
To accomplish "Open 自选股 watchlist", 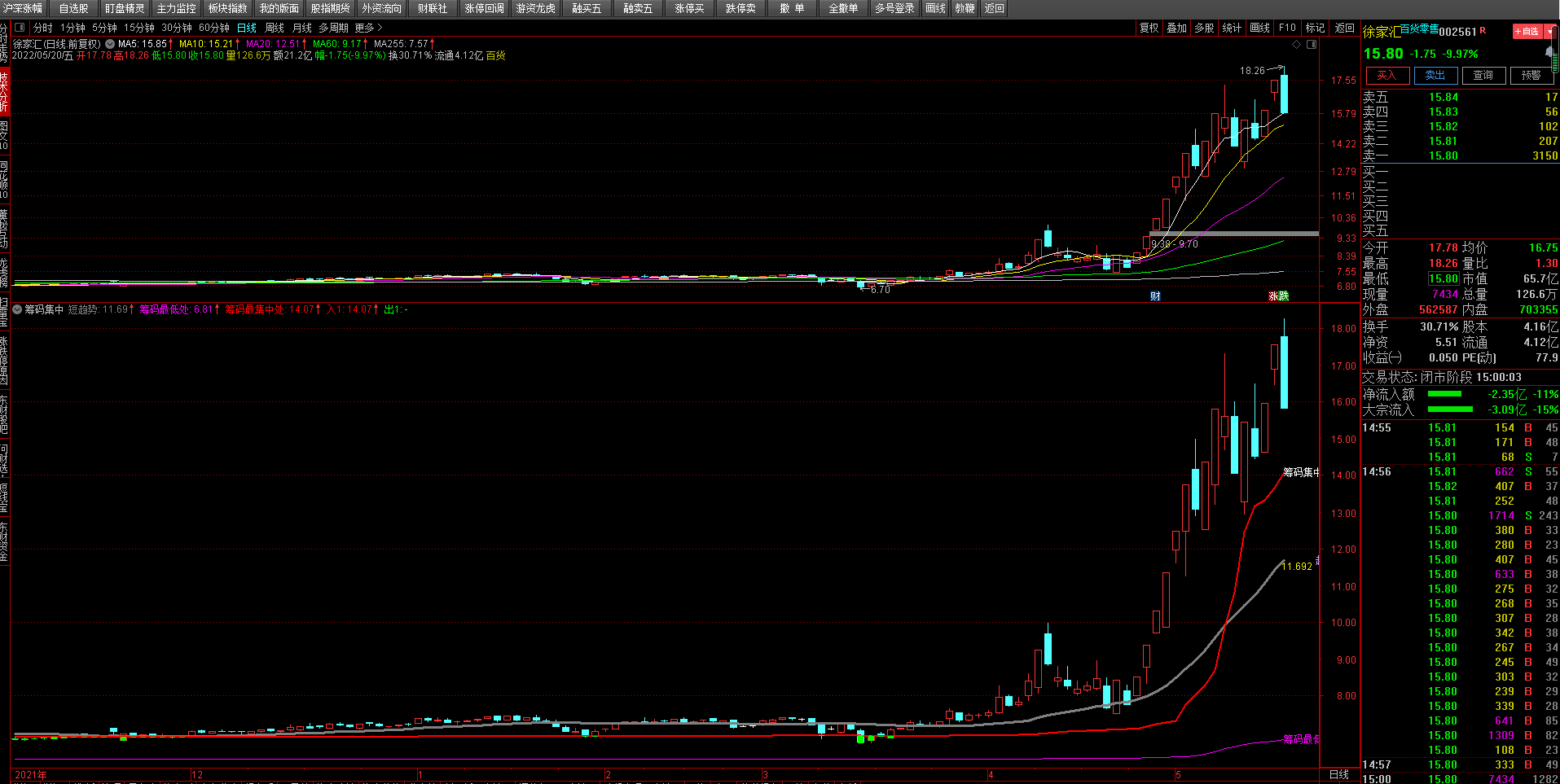I will [74, 8].
